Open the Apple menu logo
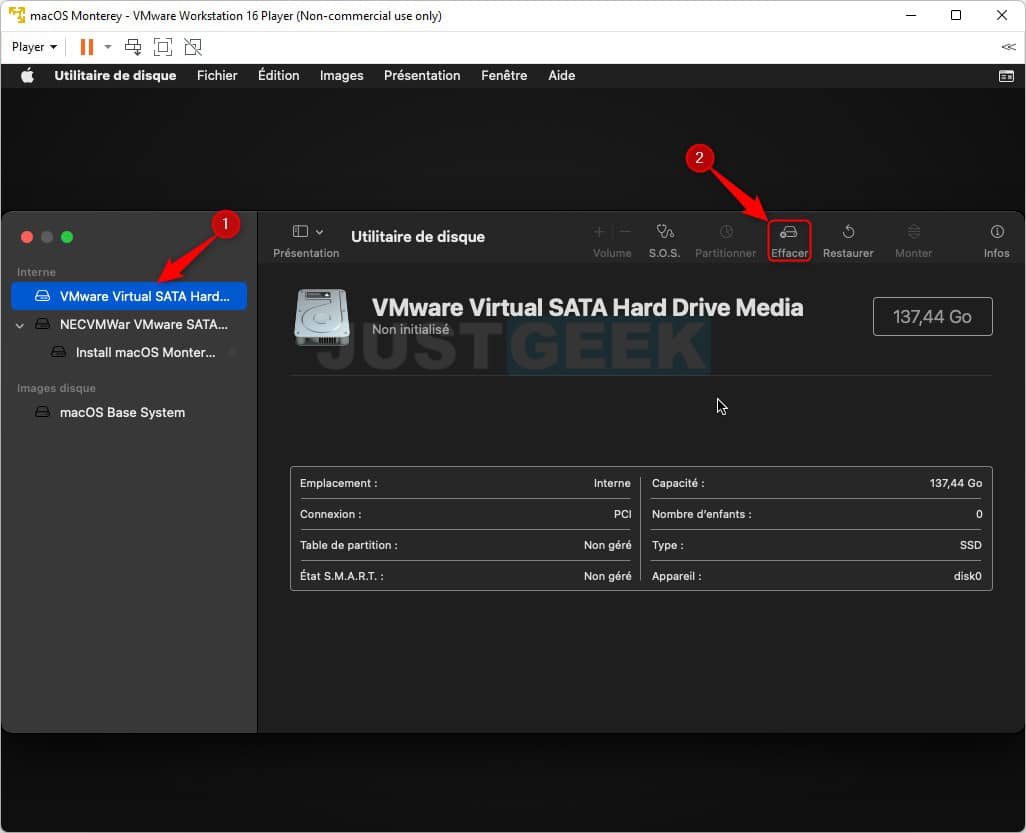 click(x=27, y=75)
